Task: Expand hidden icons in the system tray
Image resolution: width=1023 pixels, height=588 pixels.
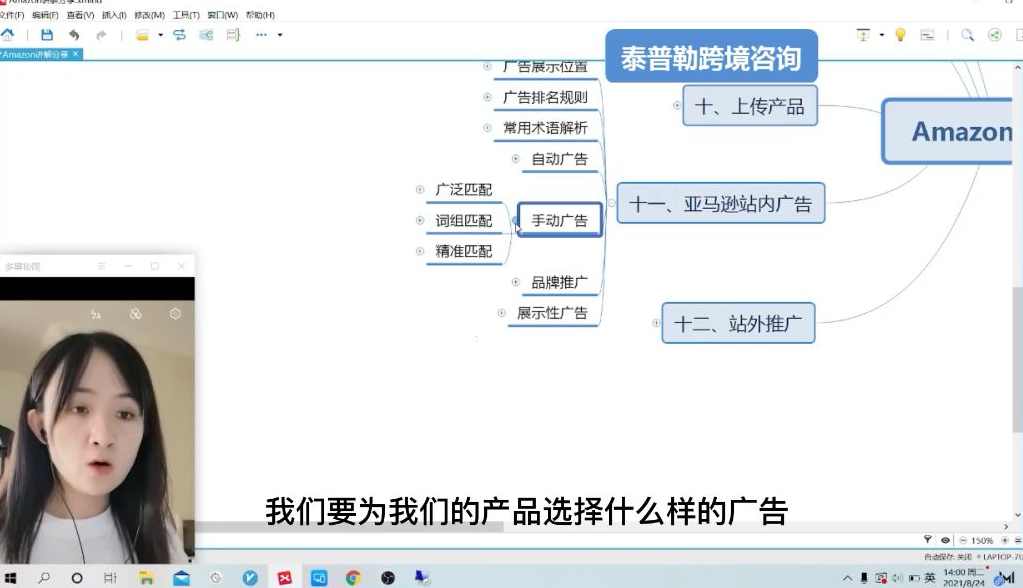Action: [847, 578]
